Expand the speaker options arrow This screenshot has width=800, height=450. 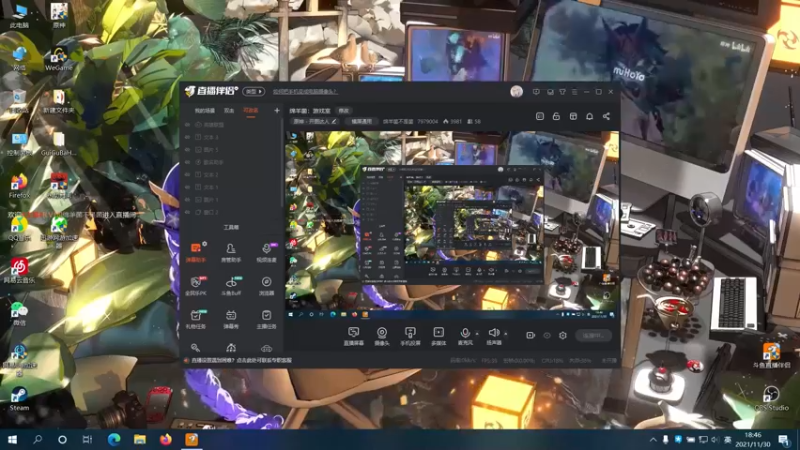(506, 334)
